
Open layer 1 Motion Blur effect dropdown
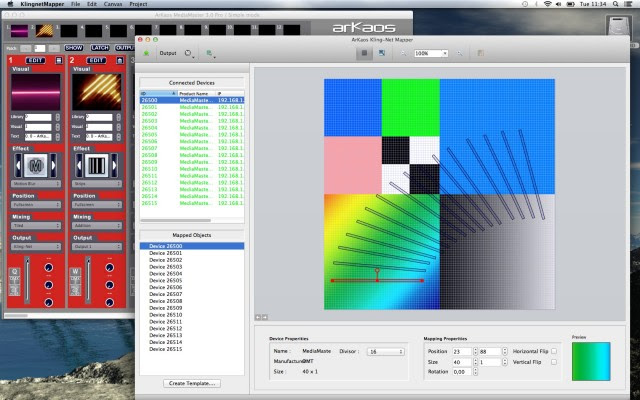pos(36,184)
